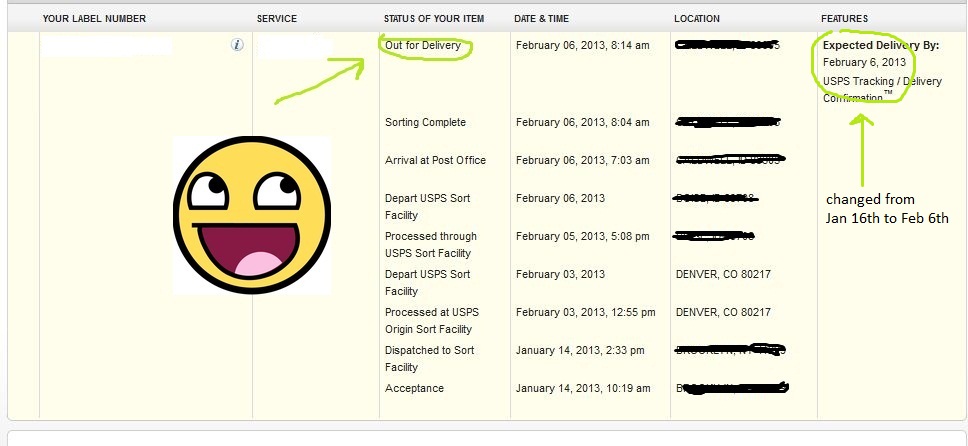
Task: Select the Sorting Complete status entry
Action: 425,122
